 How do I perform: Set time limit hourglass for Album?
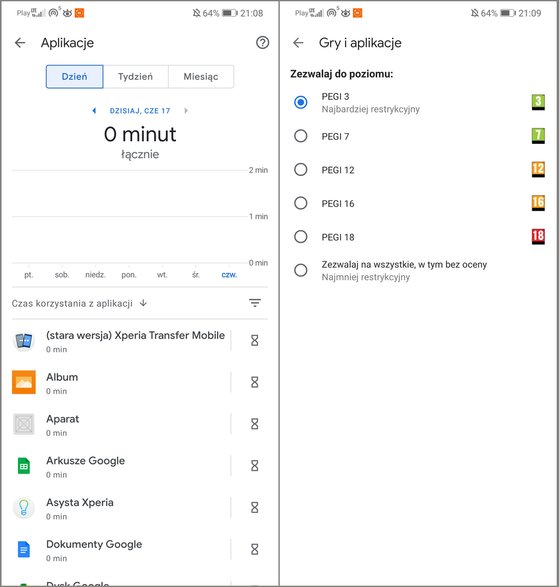255,382
